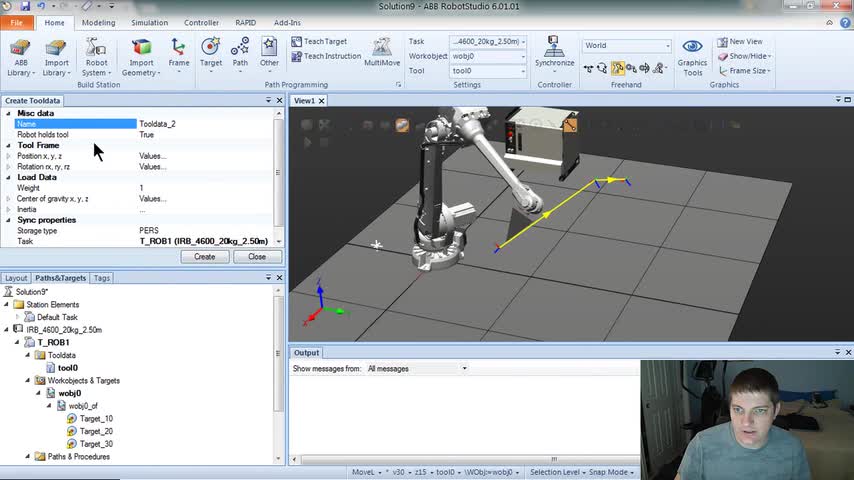854x480 pixels.
Task: Collapse the Load Data section
Action: pos(8,178)
